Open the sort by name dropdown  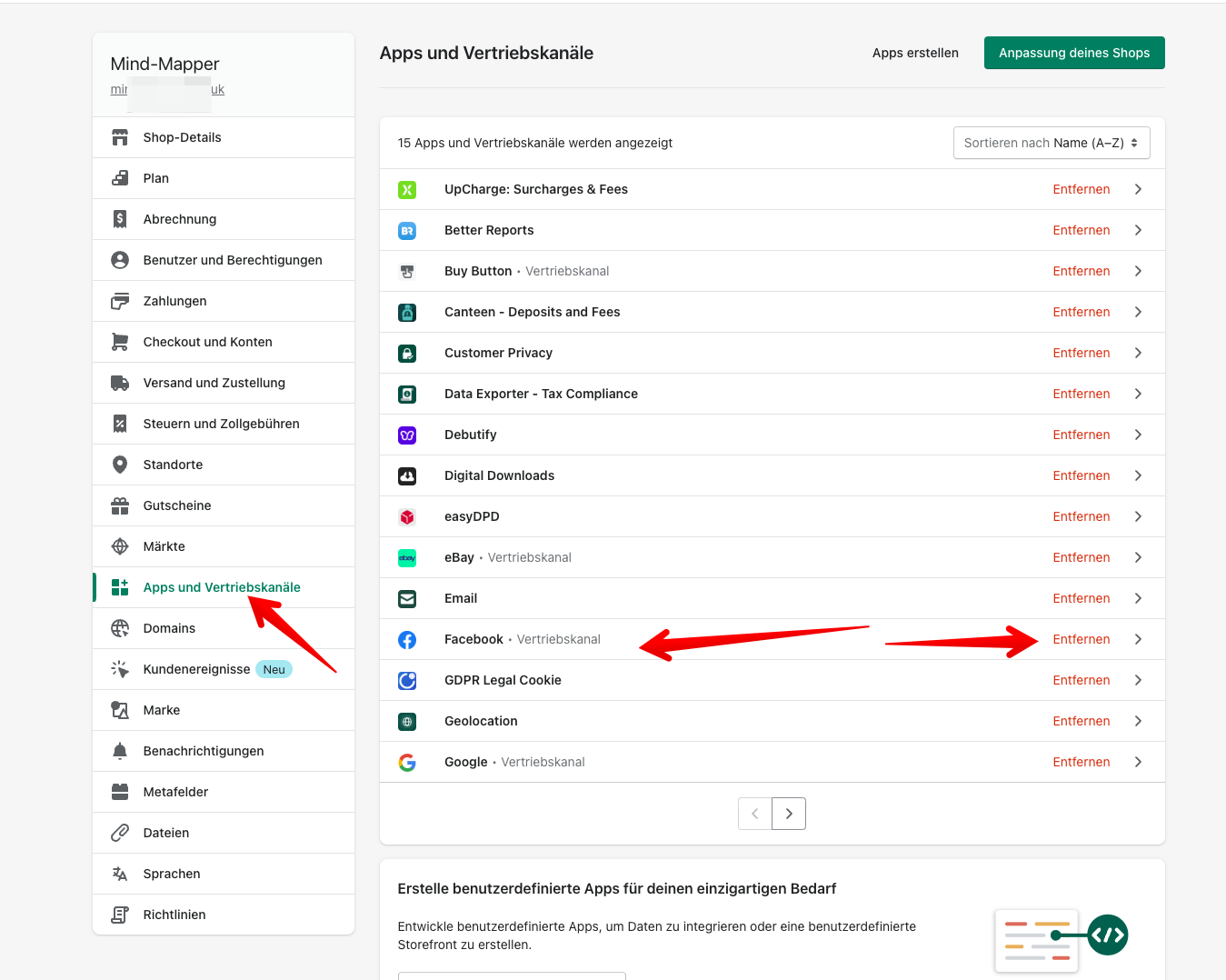point(1051,143)
